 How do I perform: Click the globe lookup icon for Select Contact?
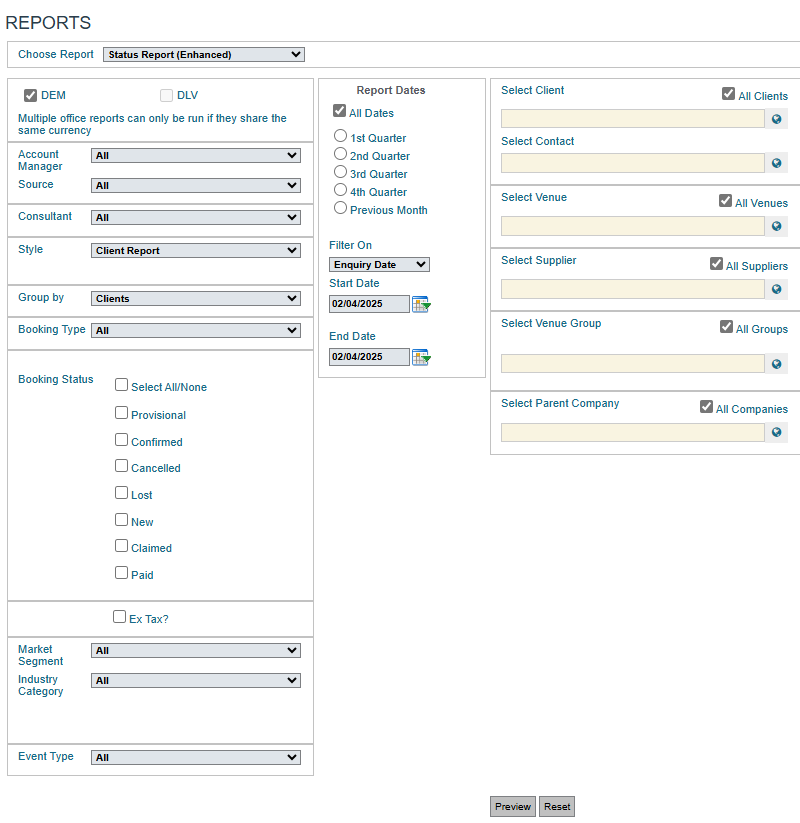[x=776, y=163]
